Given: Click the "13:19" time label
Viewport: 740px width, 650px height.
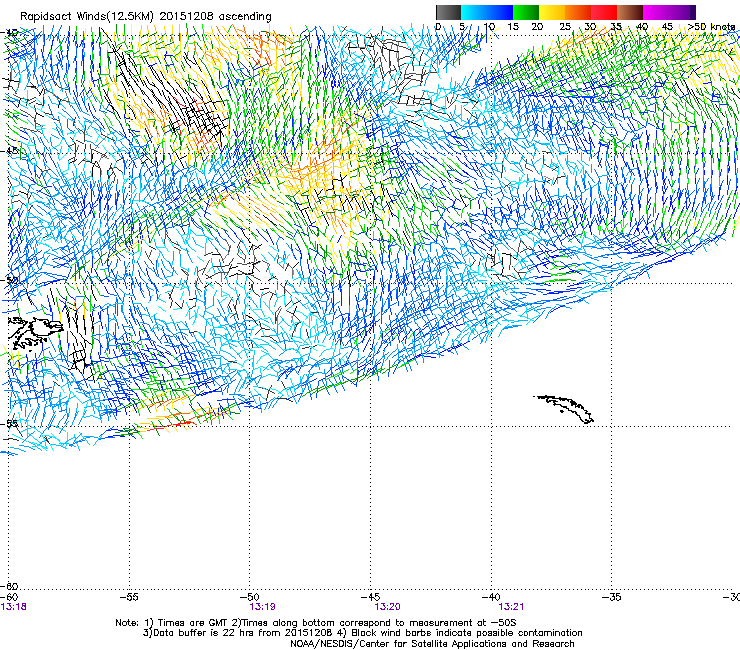Looking at the screenshot, I should click(x=262, y=607).
